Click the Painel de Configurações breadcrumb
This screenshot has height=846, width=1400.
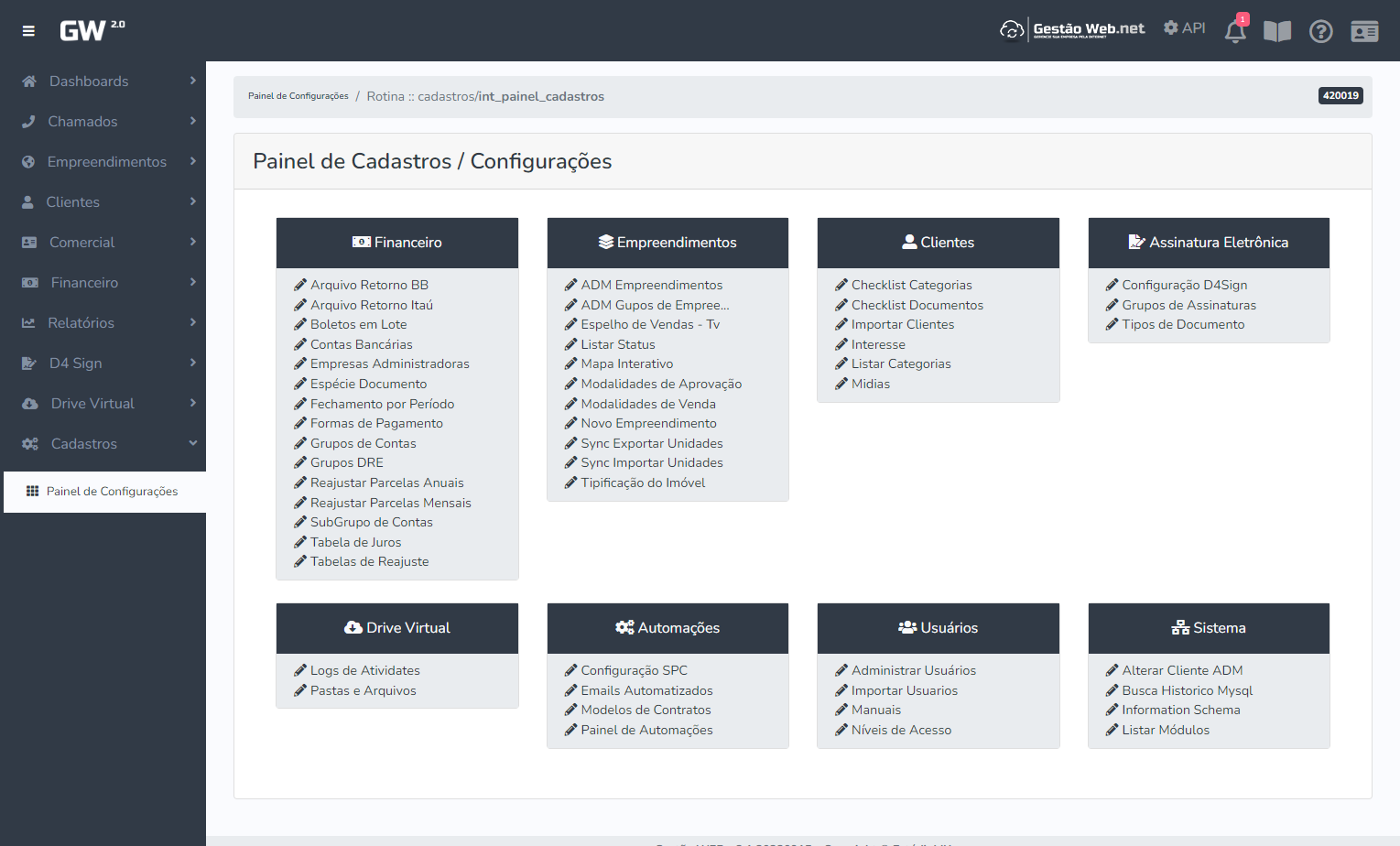point(298,96)
